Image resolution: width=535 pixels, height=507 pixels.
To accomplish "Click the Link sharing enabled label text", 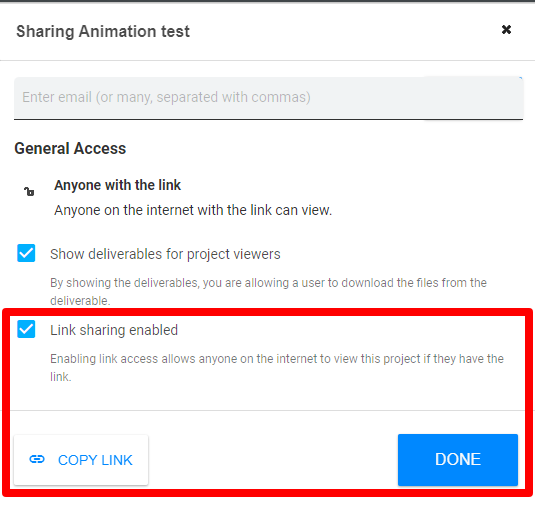I will [x=114, y=330].
